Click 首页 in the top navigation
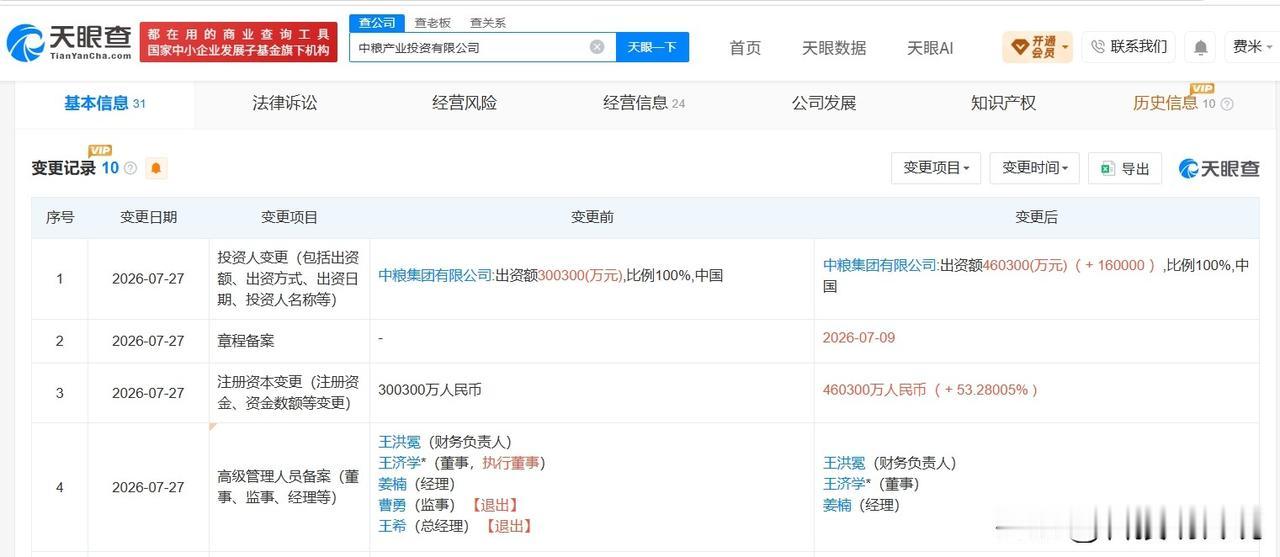This screenshot has width=1280, height=557. point(745,48)
